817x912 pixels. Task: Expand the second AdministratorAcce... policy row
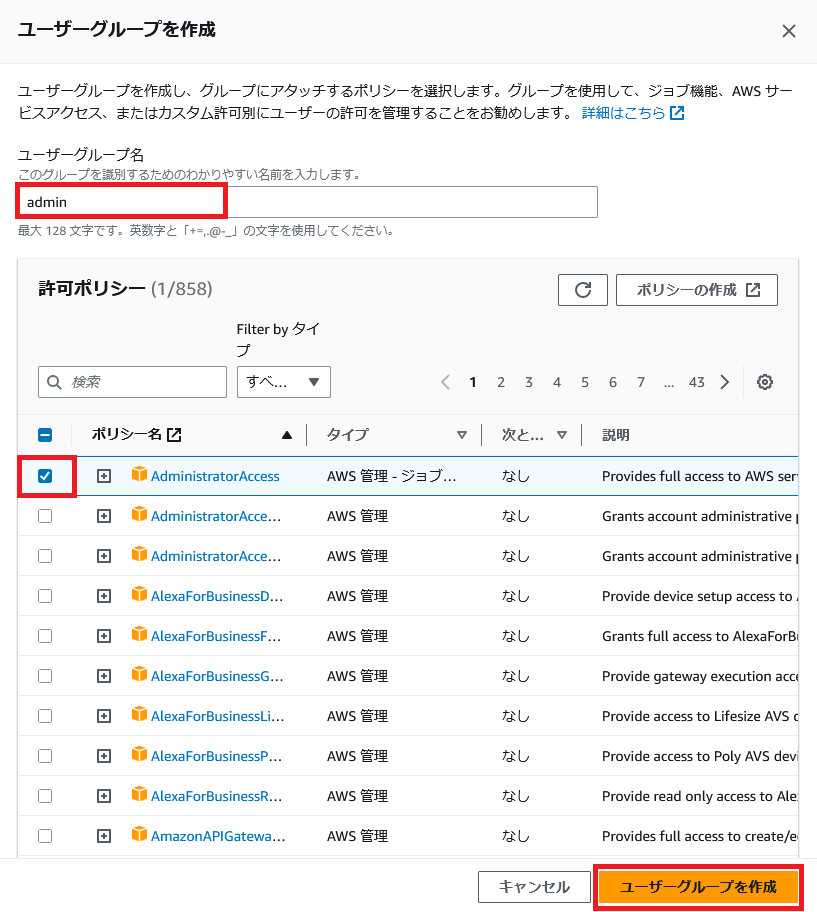pos(104,516)
